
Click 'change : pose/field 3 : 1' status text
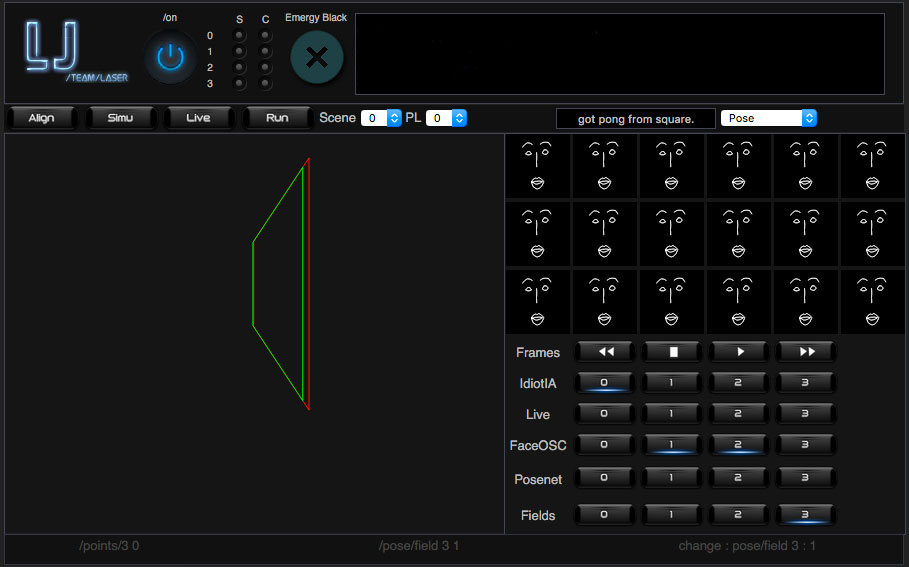[x=747, y=546]
